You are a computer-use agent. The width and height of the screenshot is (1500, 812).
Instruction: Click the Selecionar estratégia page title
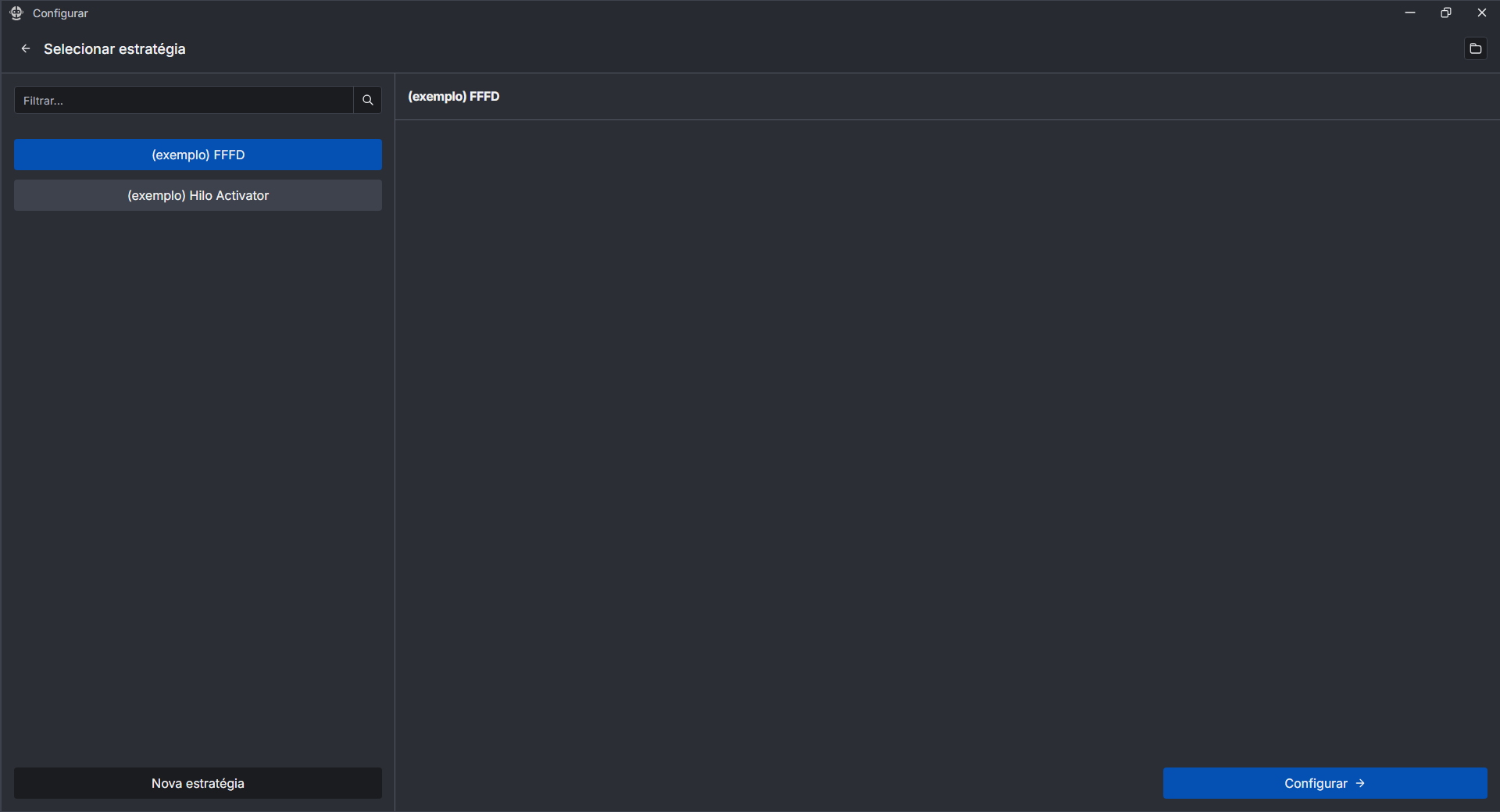coord(114,49)
